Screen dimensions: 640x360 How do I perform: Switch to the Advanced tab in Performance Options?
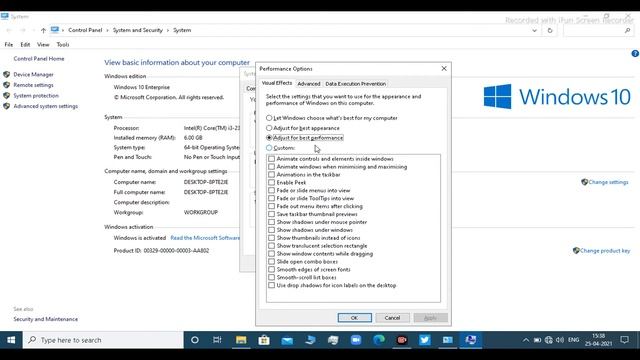pos(309,84)
